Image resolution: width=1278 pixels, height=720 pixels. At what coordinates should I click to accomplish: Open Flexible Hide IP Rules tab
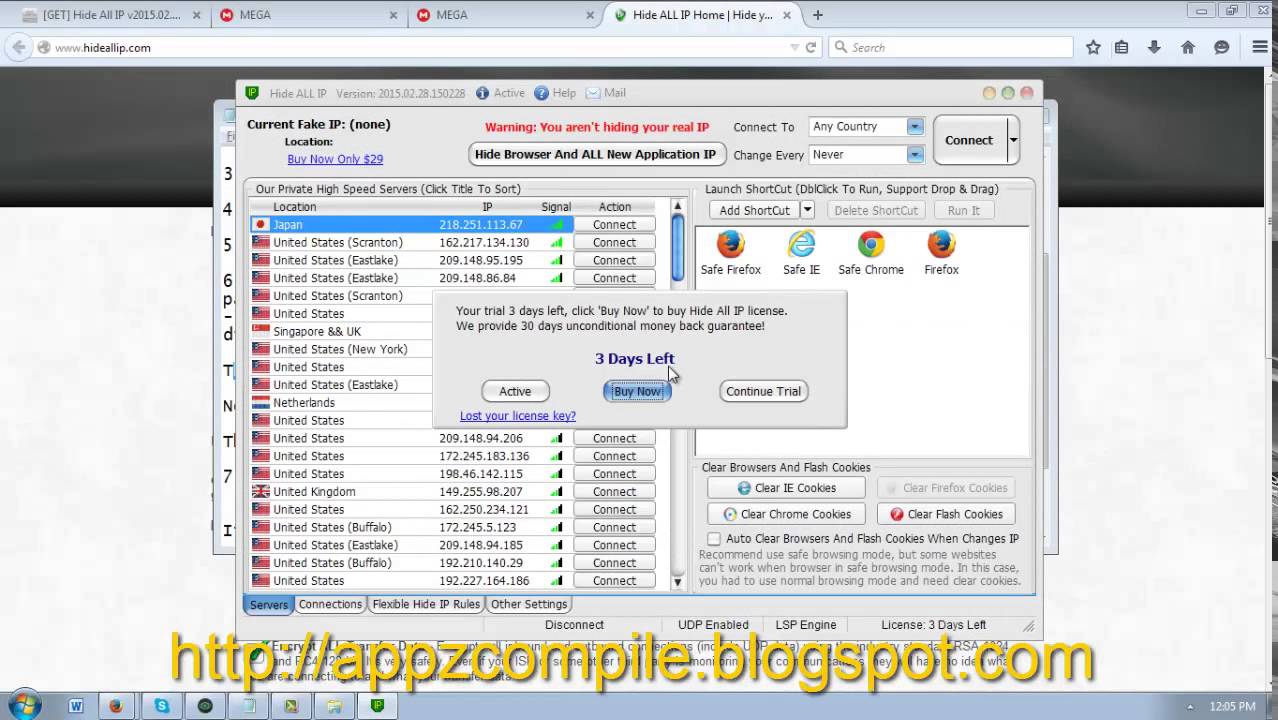[x=426, y=605]
